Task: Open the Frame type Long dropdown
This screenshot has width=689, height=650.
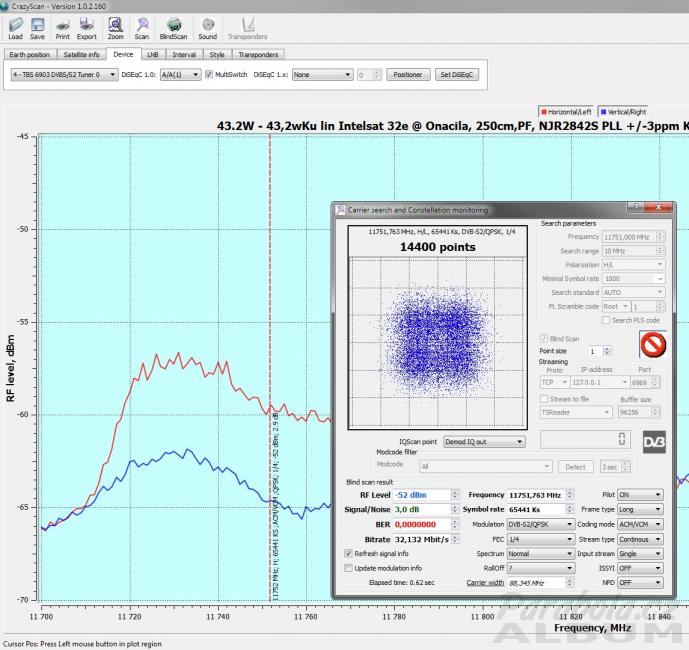Action: tap(640, 509)
